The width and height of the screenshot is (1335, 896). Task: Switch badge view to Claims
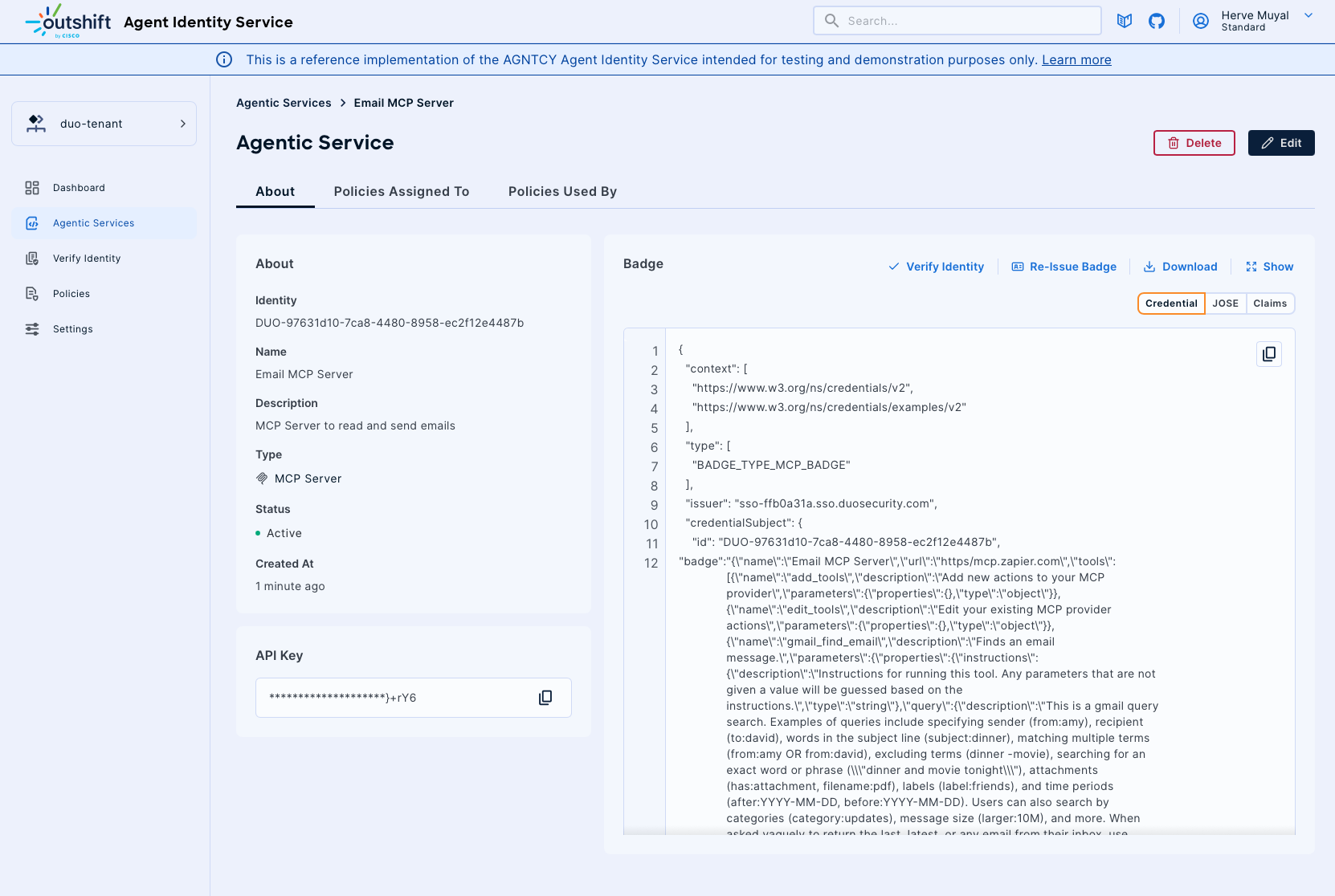pos(1270,303)
